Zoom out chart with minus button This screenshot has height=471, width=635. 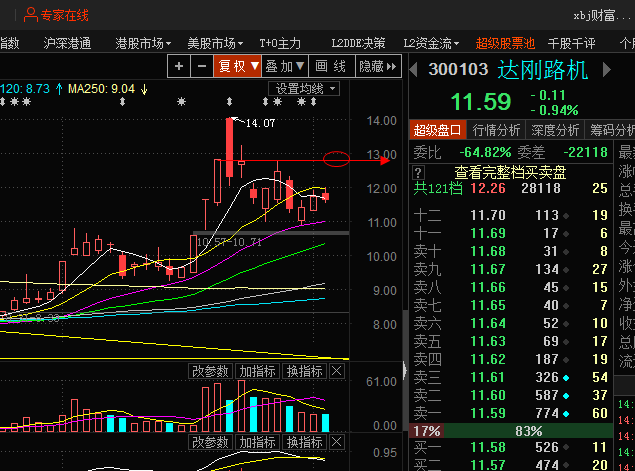coord(202,66)
